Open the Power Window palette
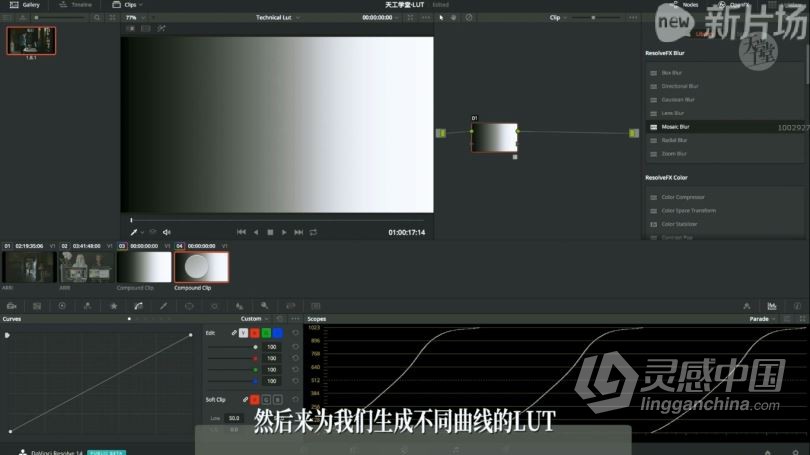Screen dimensions: 810x455 189,306
